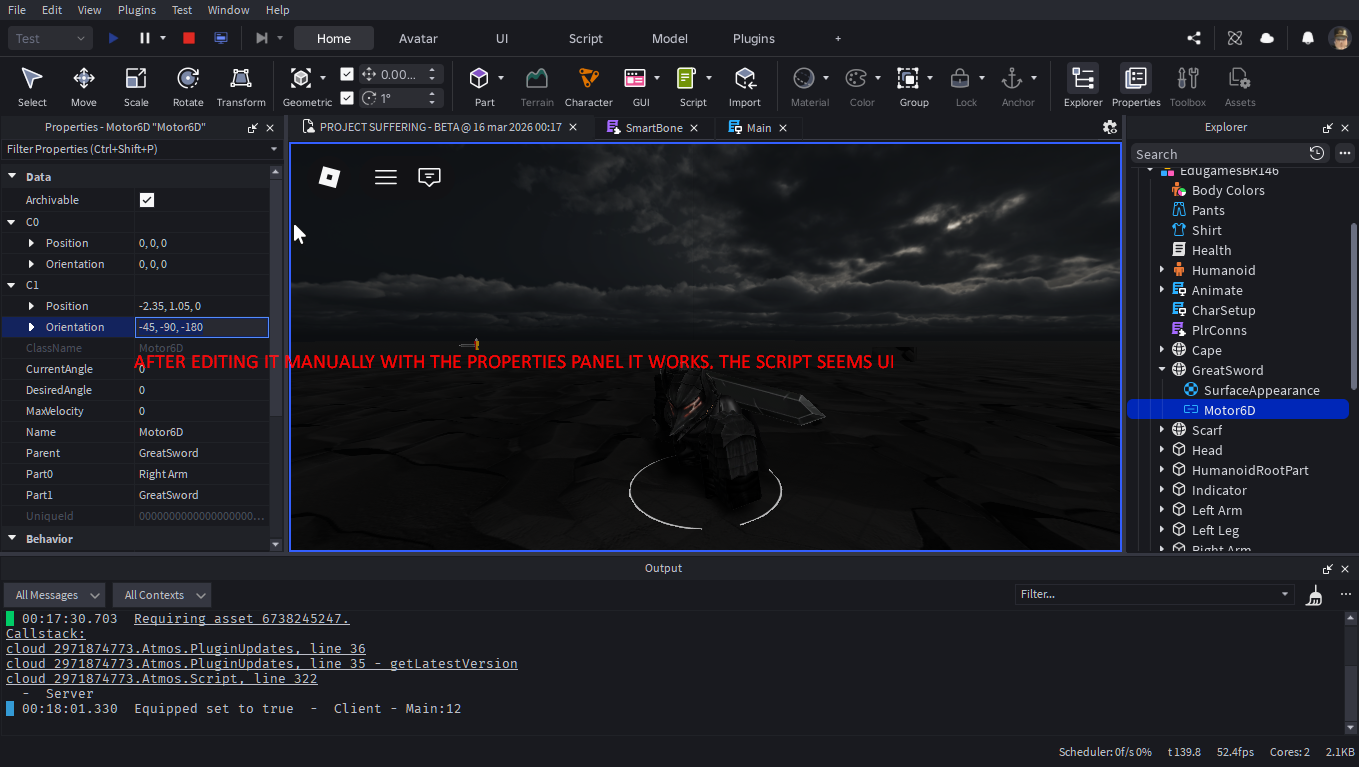Open the Window menu
This screenshot has width=1359, height=767.
228,10
